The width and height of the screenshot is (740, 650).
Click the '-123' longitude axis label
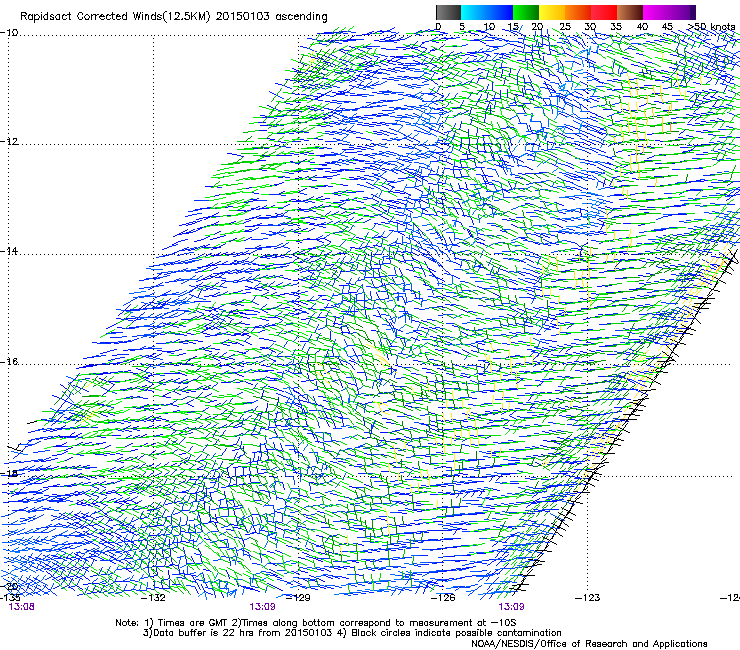588,598
